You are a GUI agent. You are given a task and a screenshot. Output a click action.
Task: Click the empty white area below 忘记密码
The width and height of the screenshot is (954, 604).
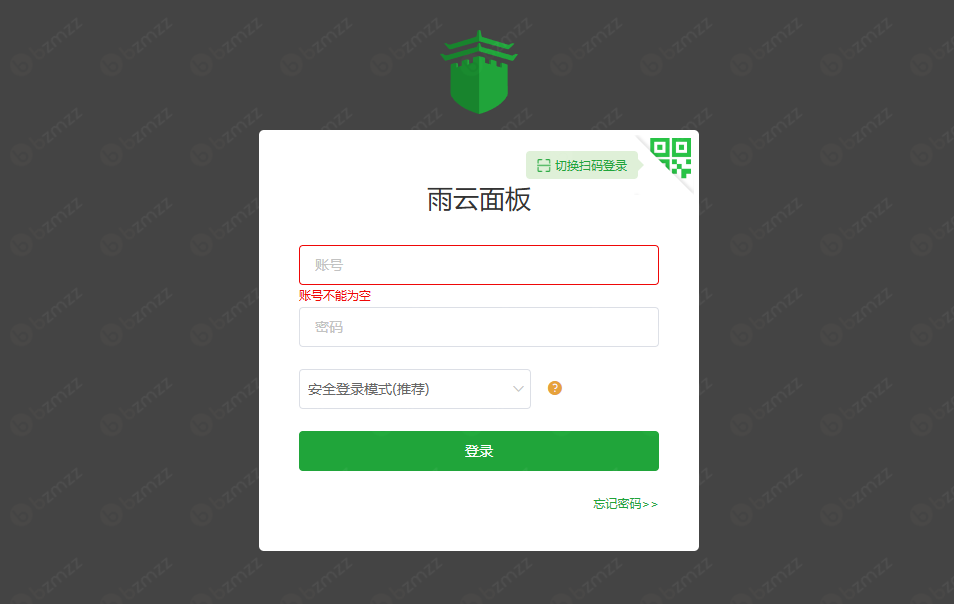[x=479, y=530]
